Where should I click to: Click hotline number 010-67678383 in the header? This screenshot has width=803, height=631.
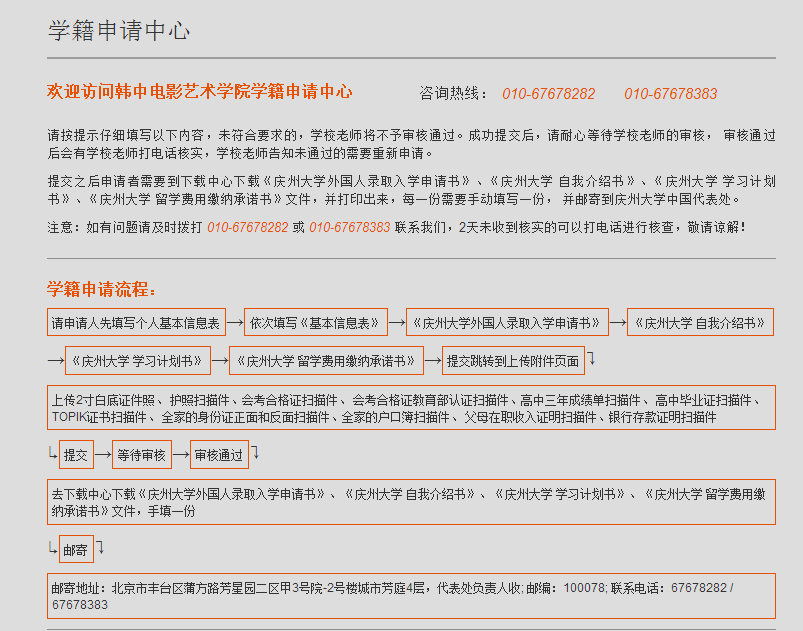[x=670, y=94]
